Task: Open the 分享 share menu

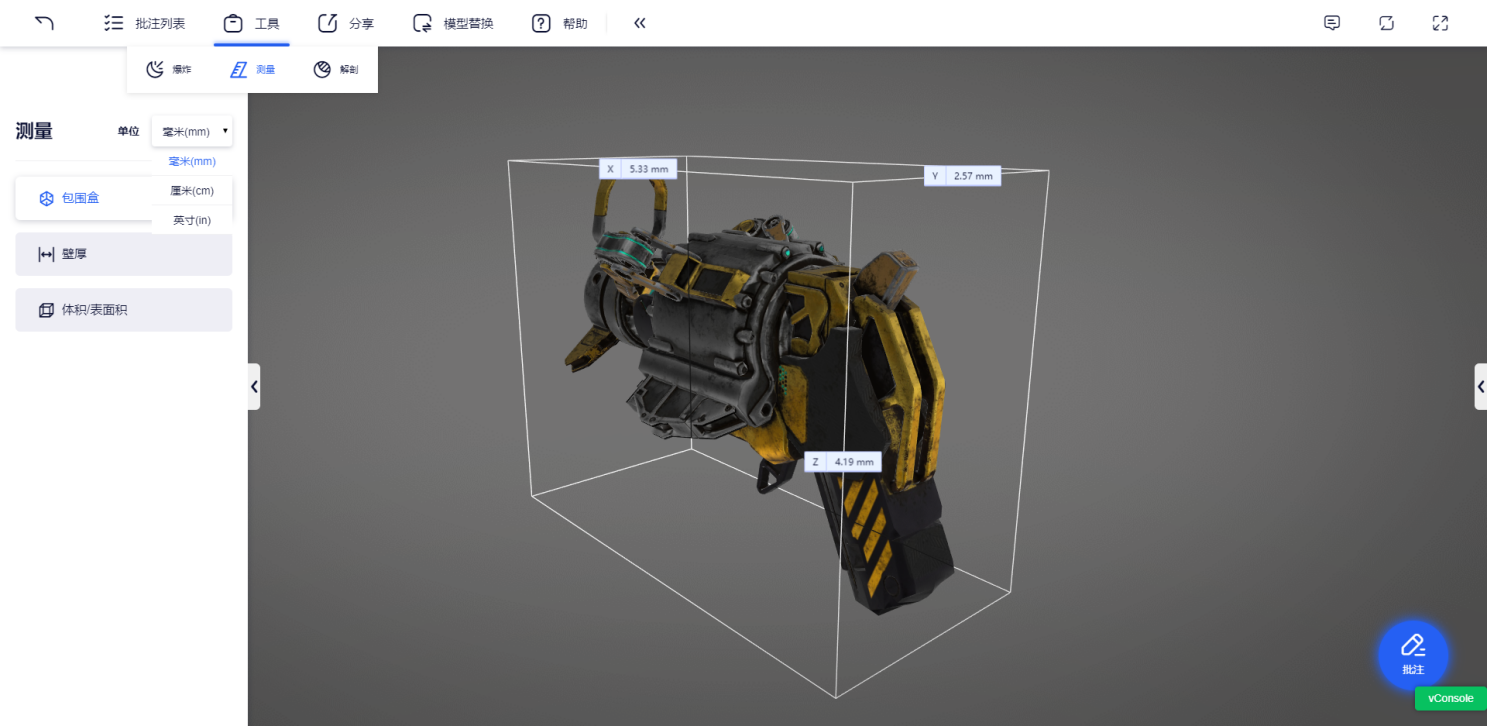Action: [x=345, y=23]
